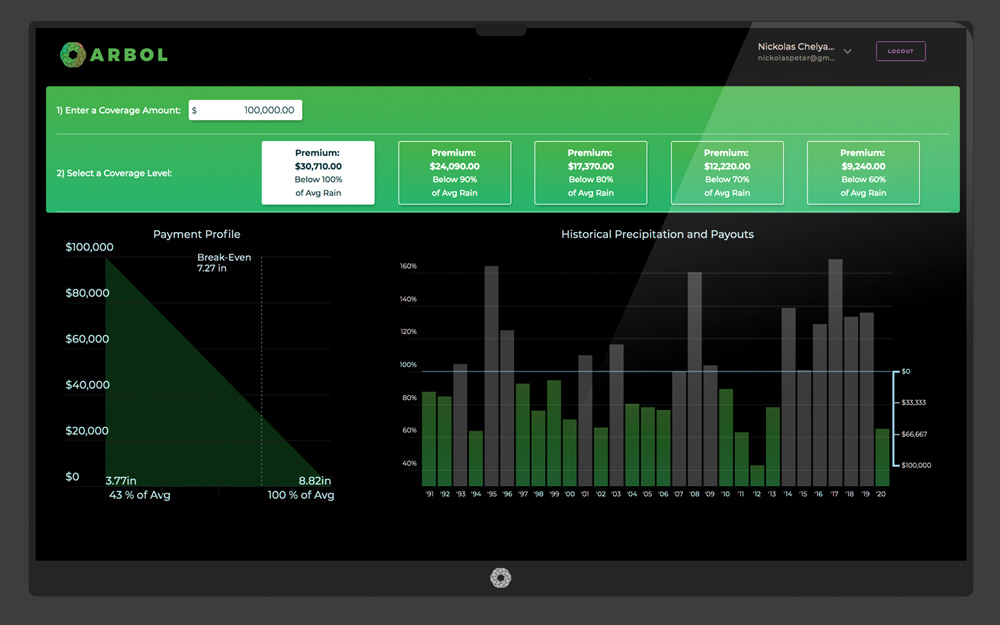
Task: Click the Select a Coverage Level label
Action: click(x=114, y=173)
